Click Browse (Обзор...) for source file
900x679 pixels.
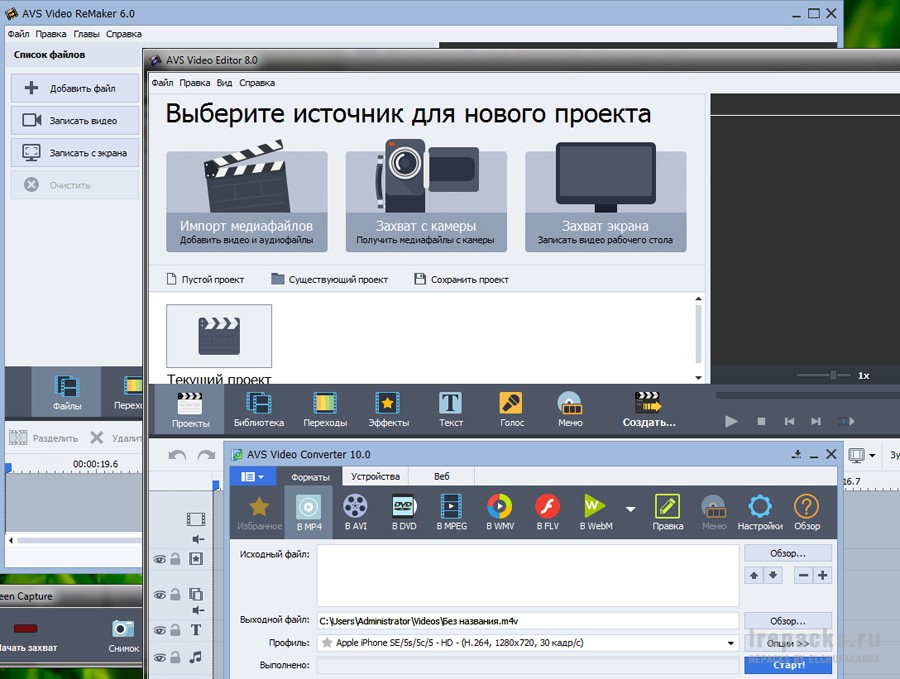pos(788,553)
